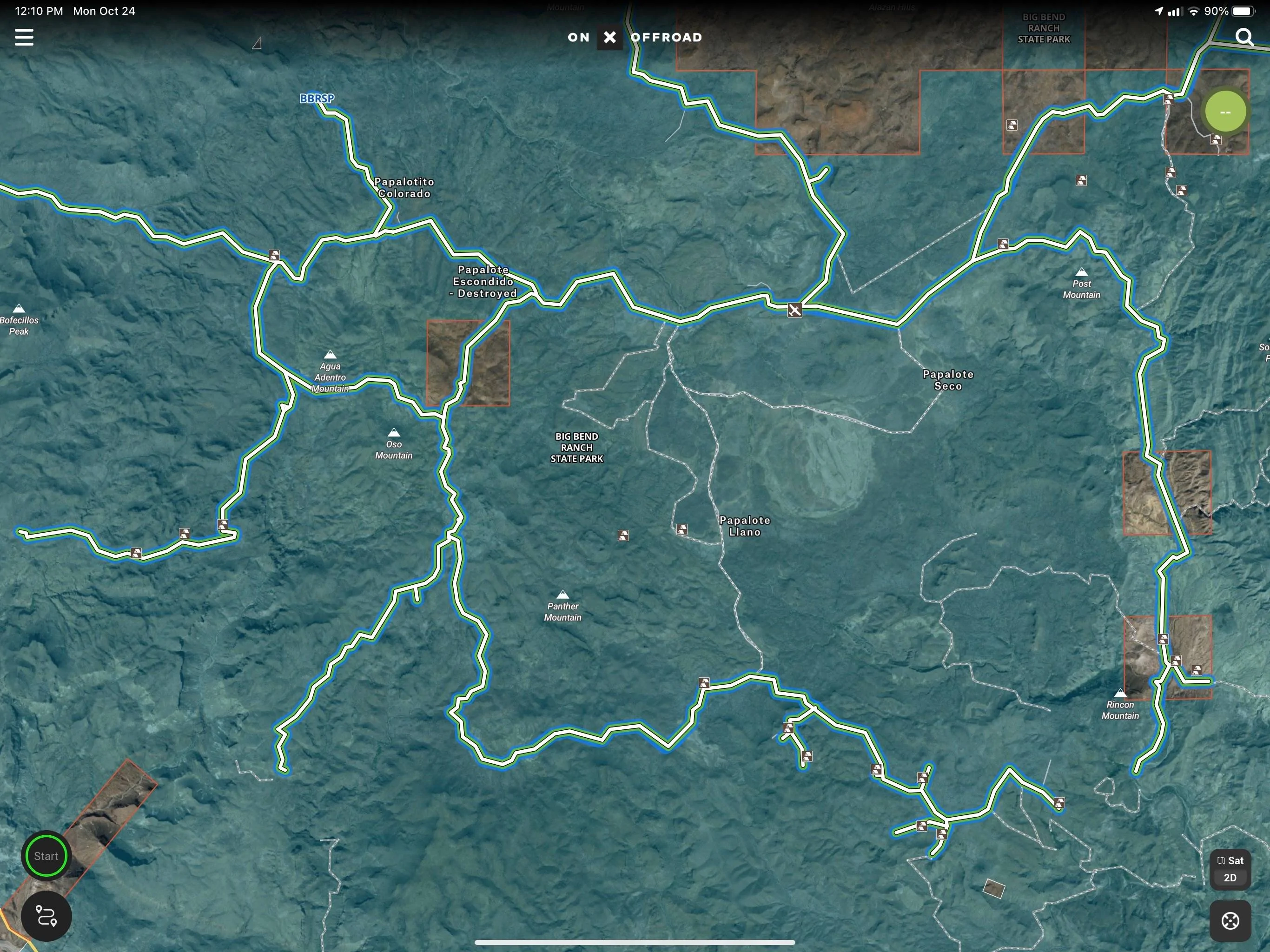Viewport: 1270px width, 952px height.
Task: Select the Papalote Seco label
Action: 948,380
